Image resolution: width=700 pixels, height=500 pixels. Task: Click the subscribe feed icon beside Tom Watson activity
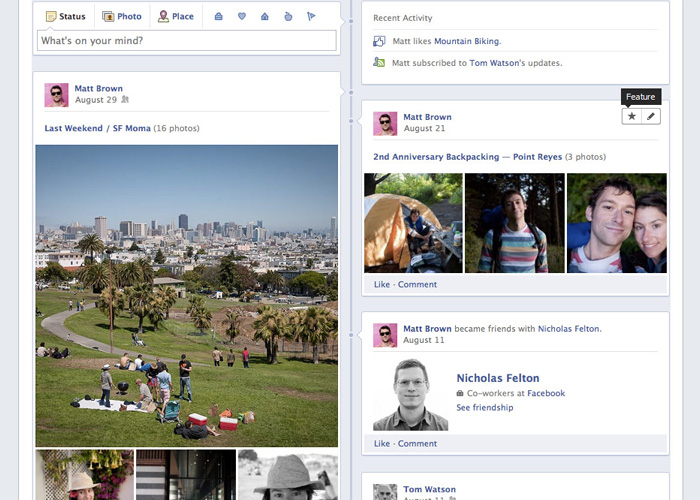point(379,62)
